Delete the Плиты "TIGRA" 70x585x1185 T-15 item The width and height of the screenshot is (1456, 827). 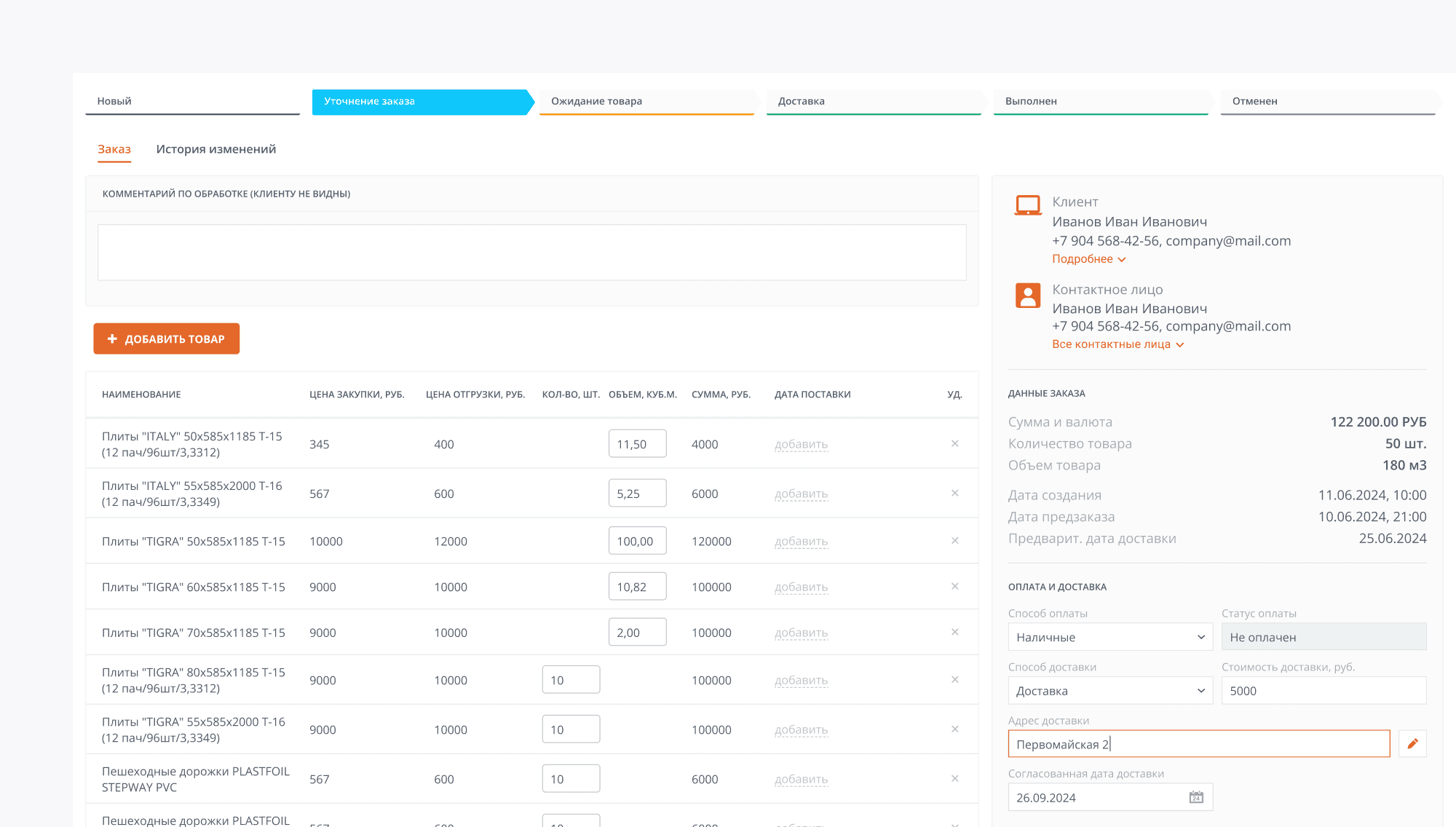954,632
